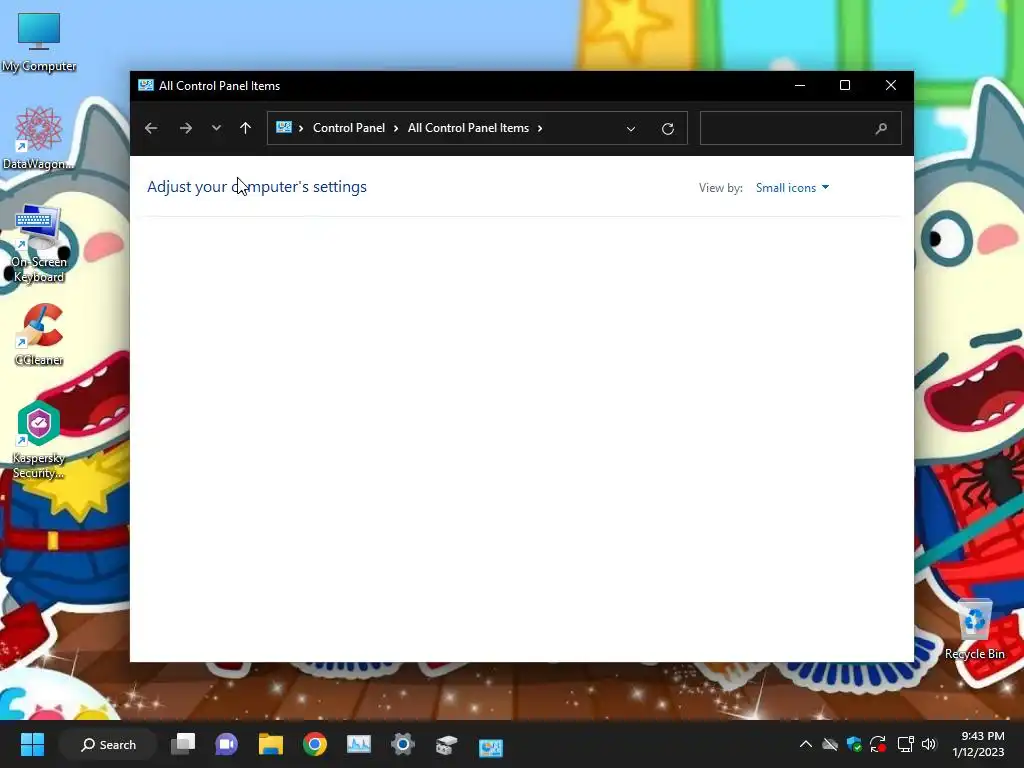Expand chevron after All Control Panel Items
The image size is (1024, 768).
point(540,128)
